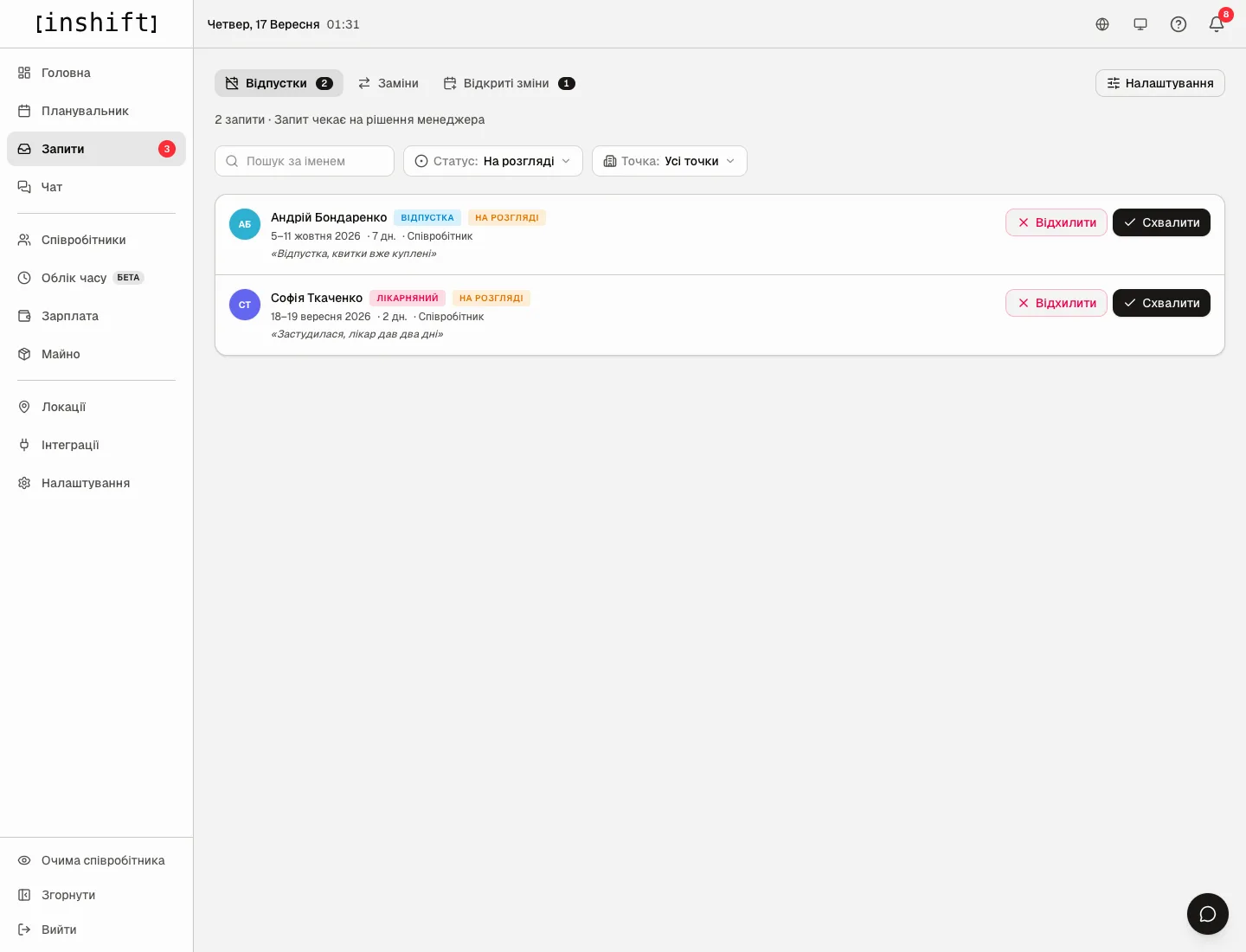
Task: Click the monitor display icon
Action: [x=1140, y=24]
